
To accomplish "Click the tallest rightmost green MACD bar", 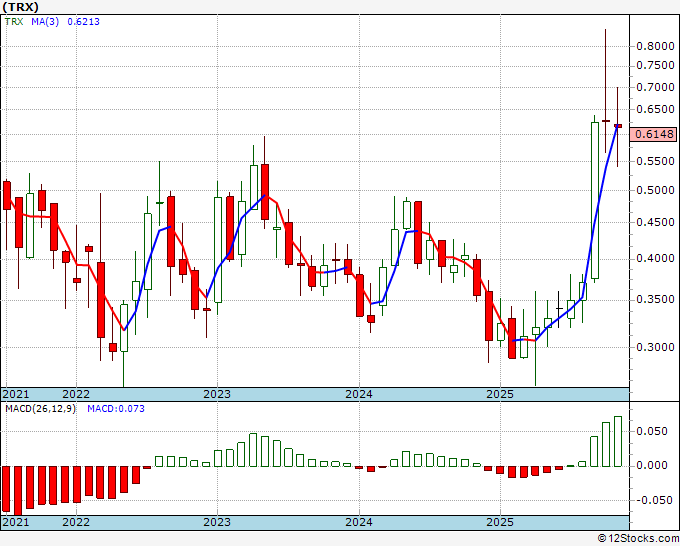I will [x=618, y=441].
